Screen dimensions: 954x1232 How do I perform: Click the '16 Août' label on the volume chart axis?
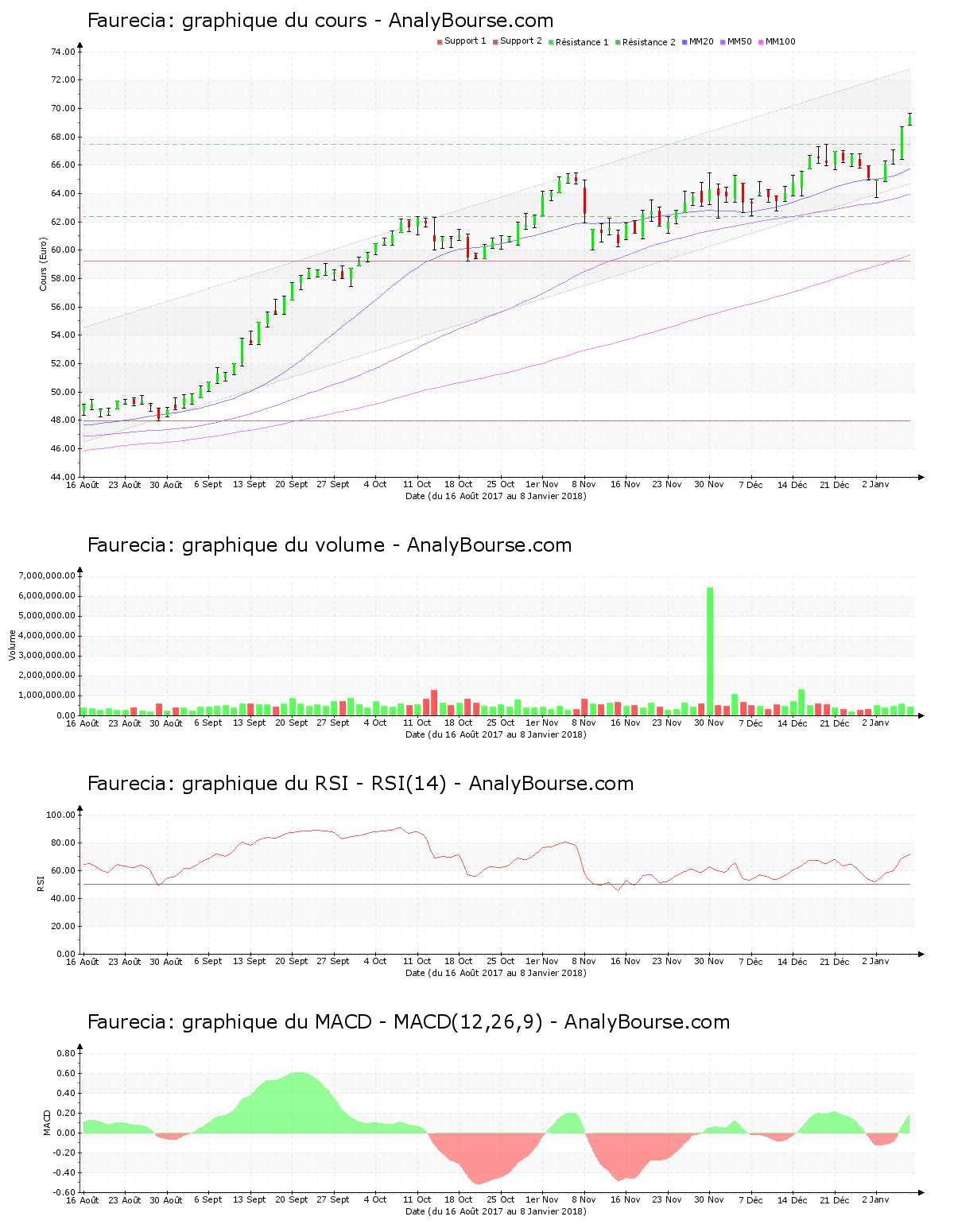point(83,723)
